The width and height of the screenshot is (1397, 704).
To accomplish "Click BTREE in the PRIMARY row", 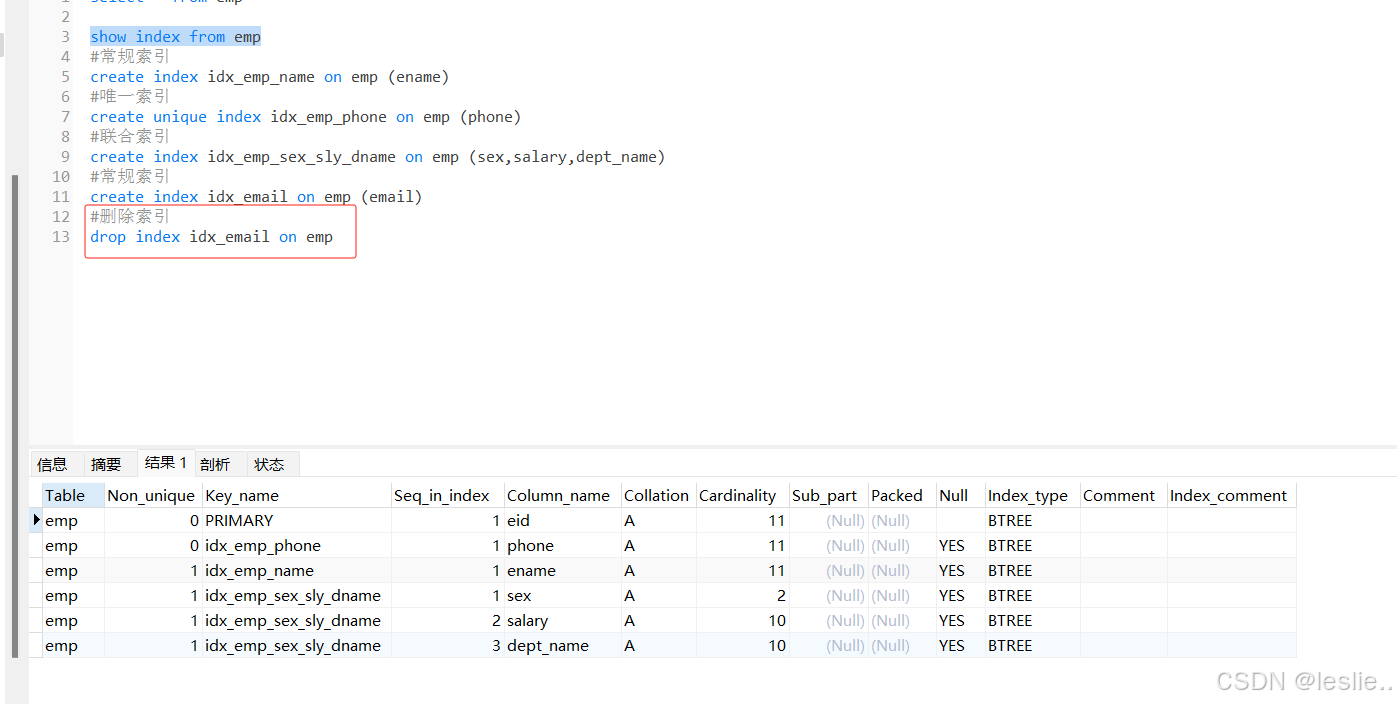I will click(x=1032, y=520).
